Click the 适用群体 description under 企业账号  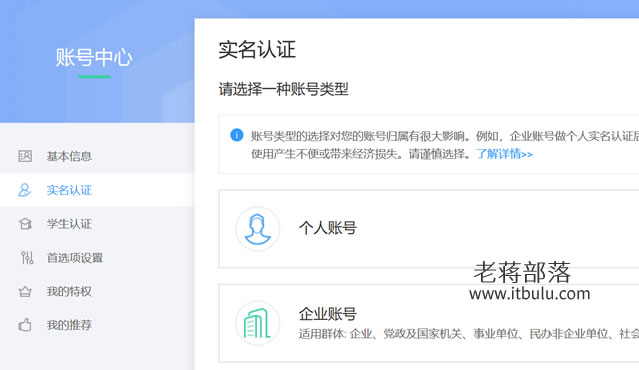click(x=469, y=334)
